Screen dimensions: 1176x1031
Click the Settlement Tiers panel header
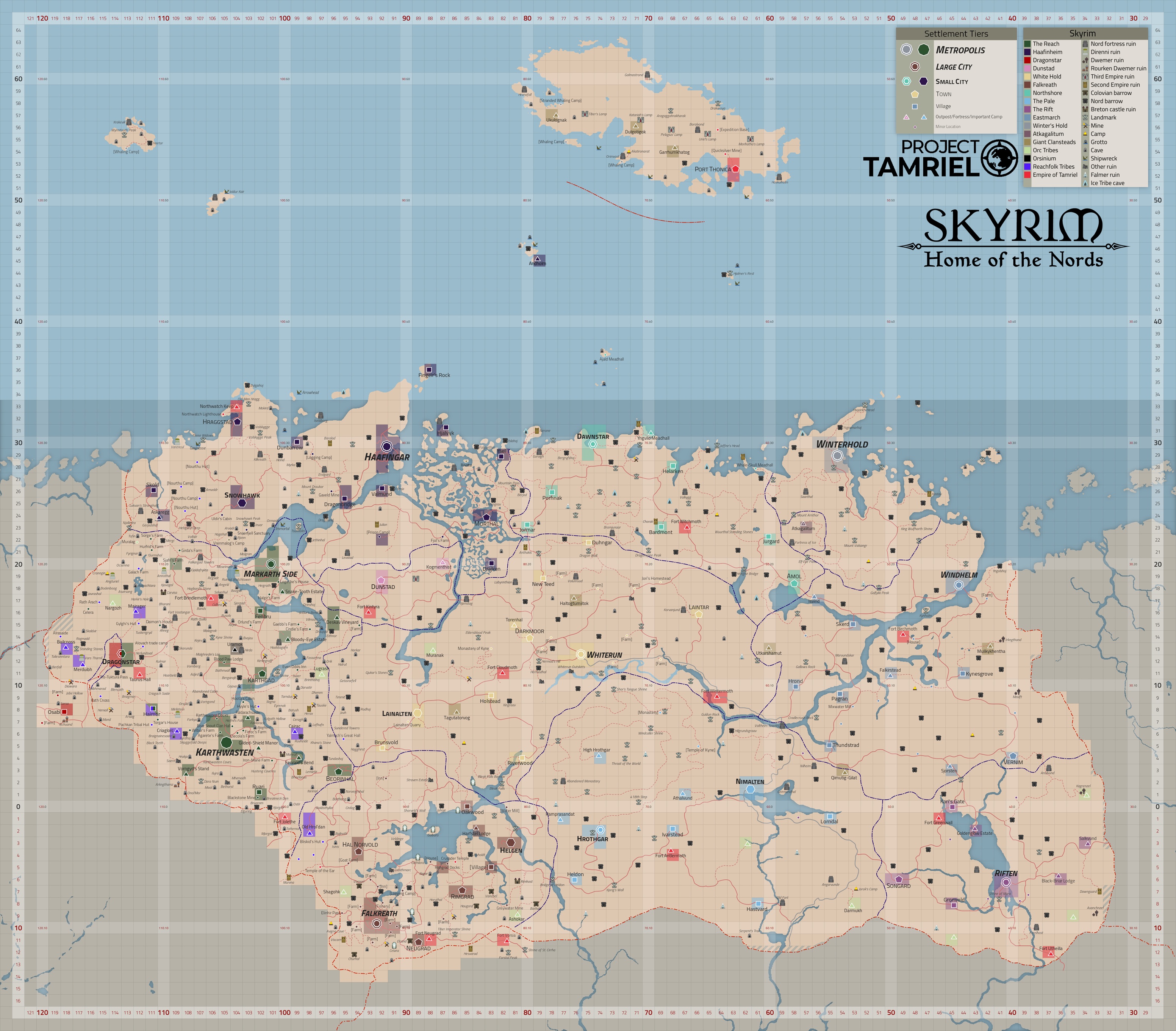pos(956,34)
